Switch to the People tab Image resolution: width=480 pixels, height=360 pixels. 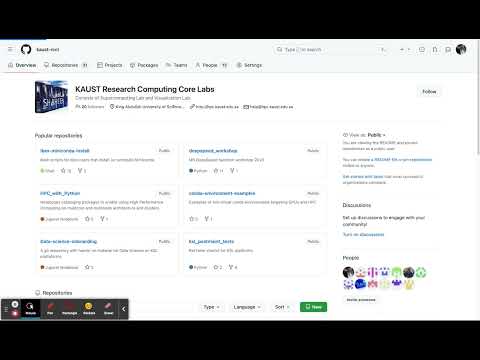pos(211,65)
